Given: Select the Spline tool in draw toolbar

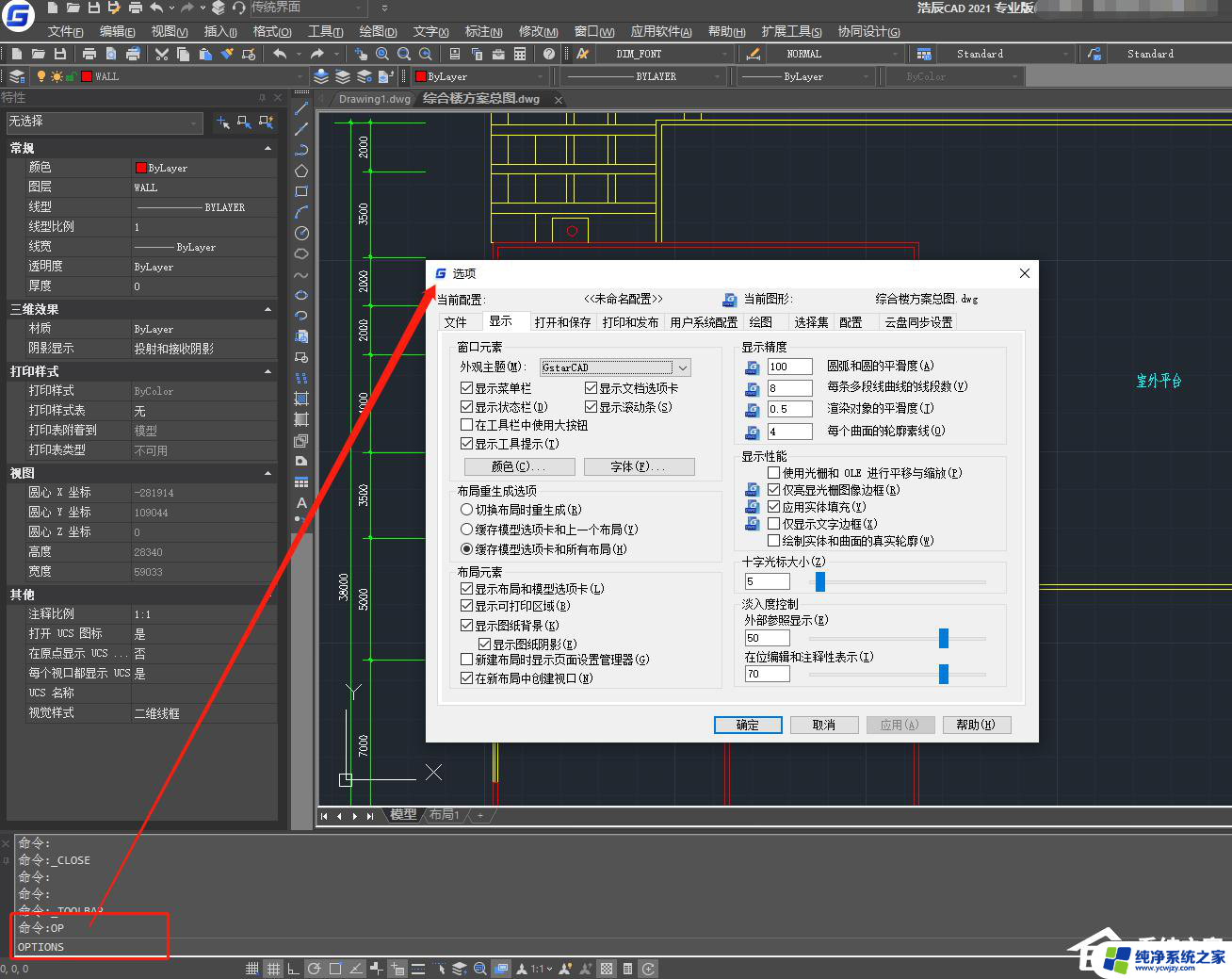Looking at the screenshot, I should pos(301,275).
